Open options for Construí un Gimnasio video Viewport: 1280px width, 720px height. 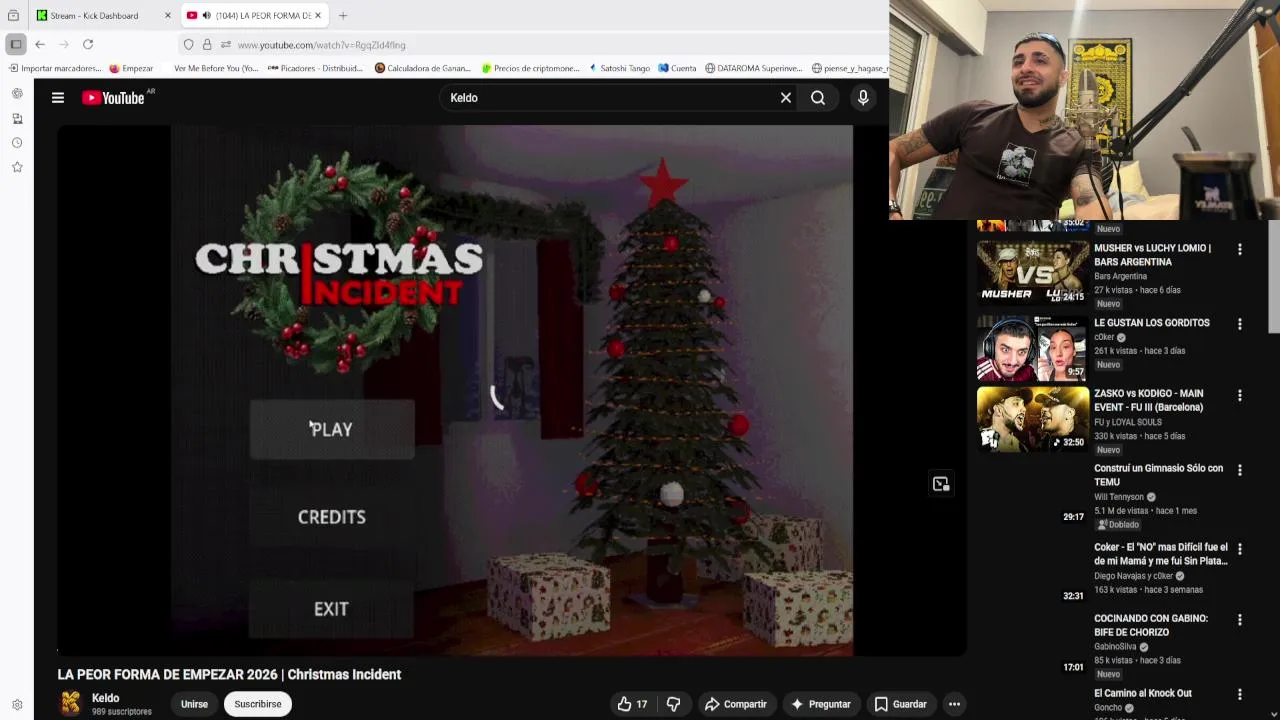[x=1240, y=470]
